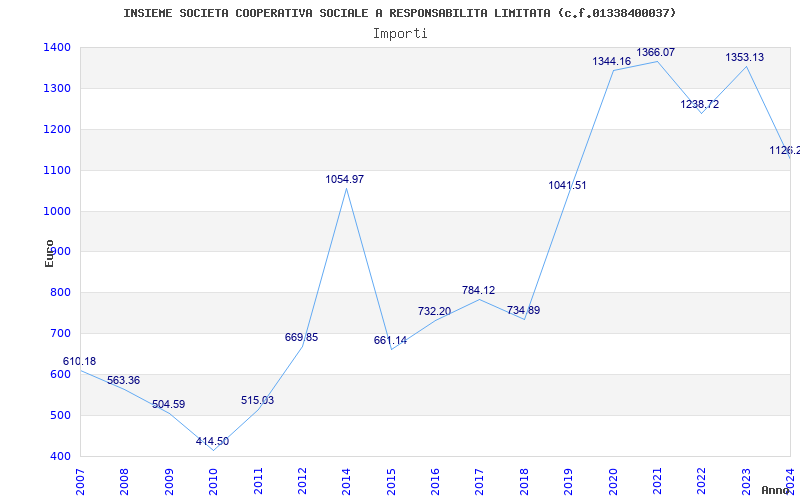
Task: Click the 2019 year label
Action: (x=568, y=481)
